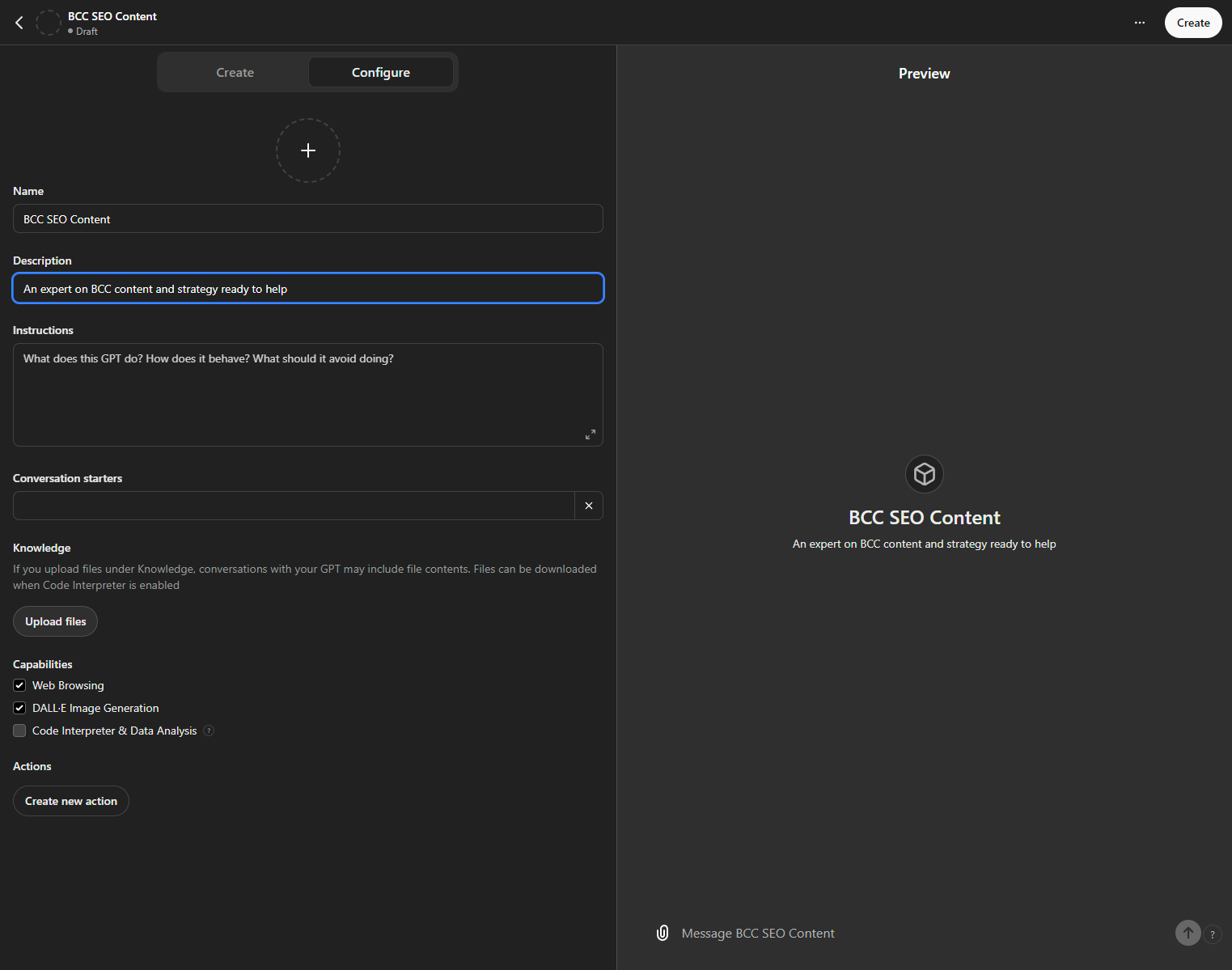
Task: Click the empty Conversation starters field
Action: (x=294, y=506)
